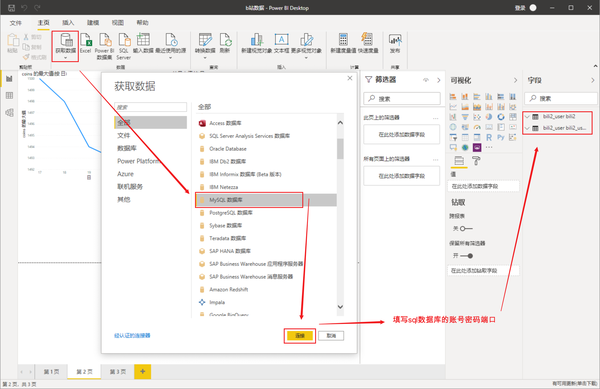
Task: Switch to the 视图 ribbon tab
Action: click(118, 23)
